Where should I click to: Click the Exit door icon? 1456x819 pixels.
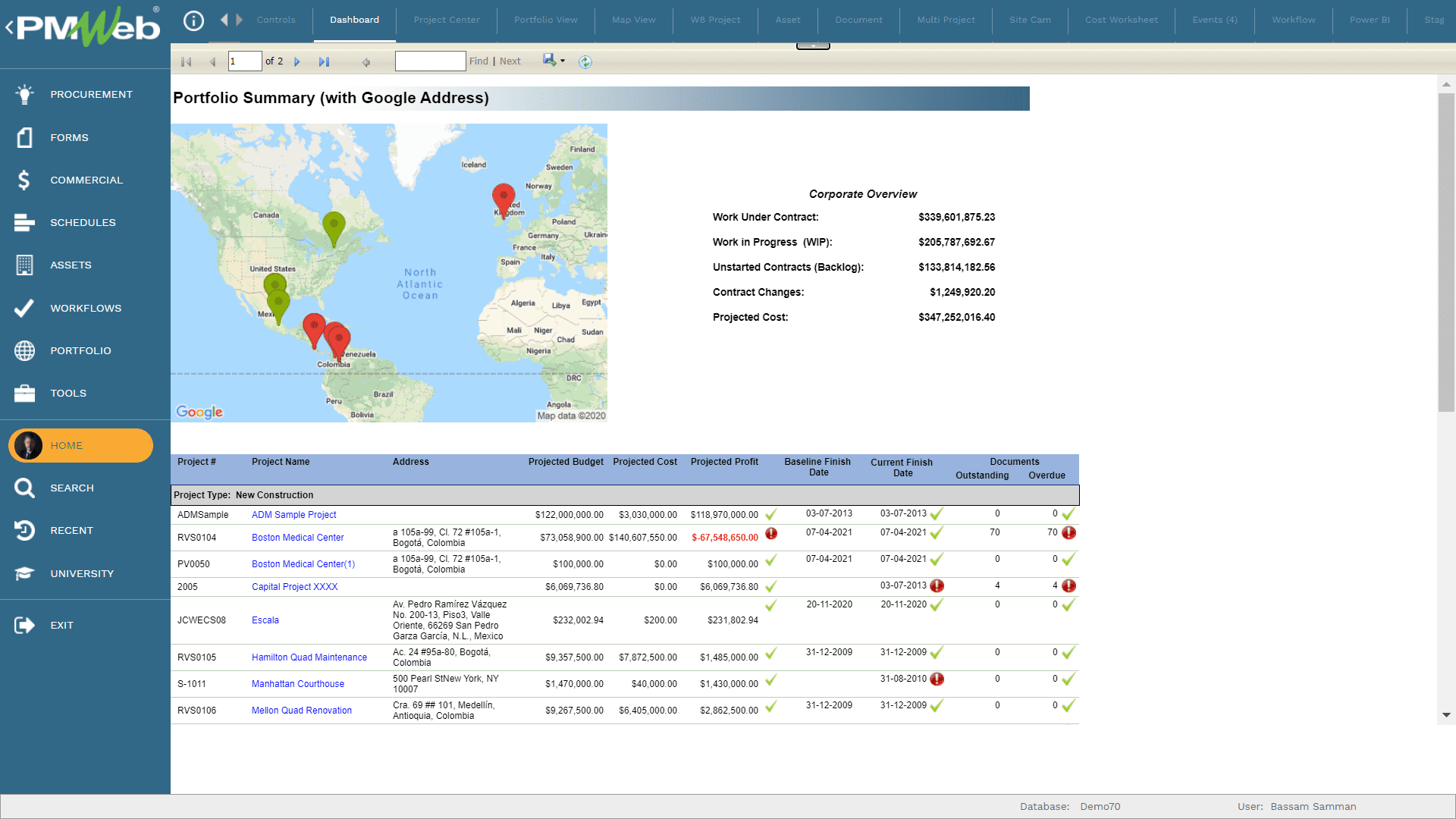coord(24,625)
